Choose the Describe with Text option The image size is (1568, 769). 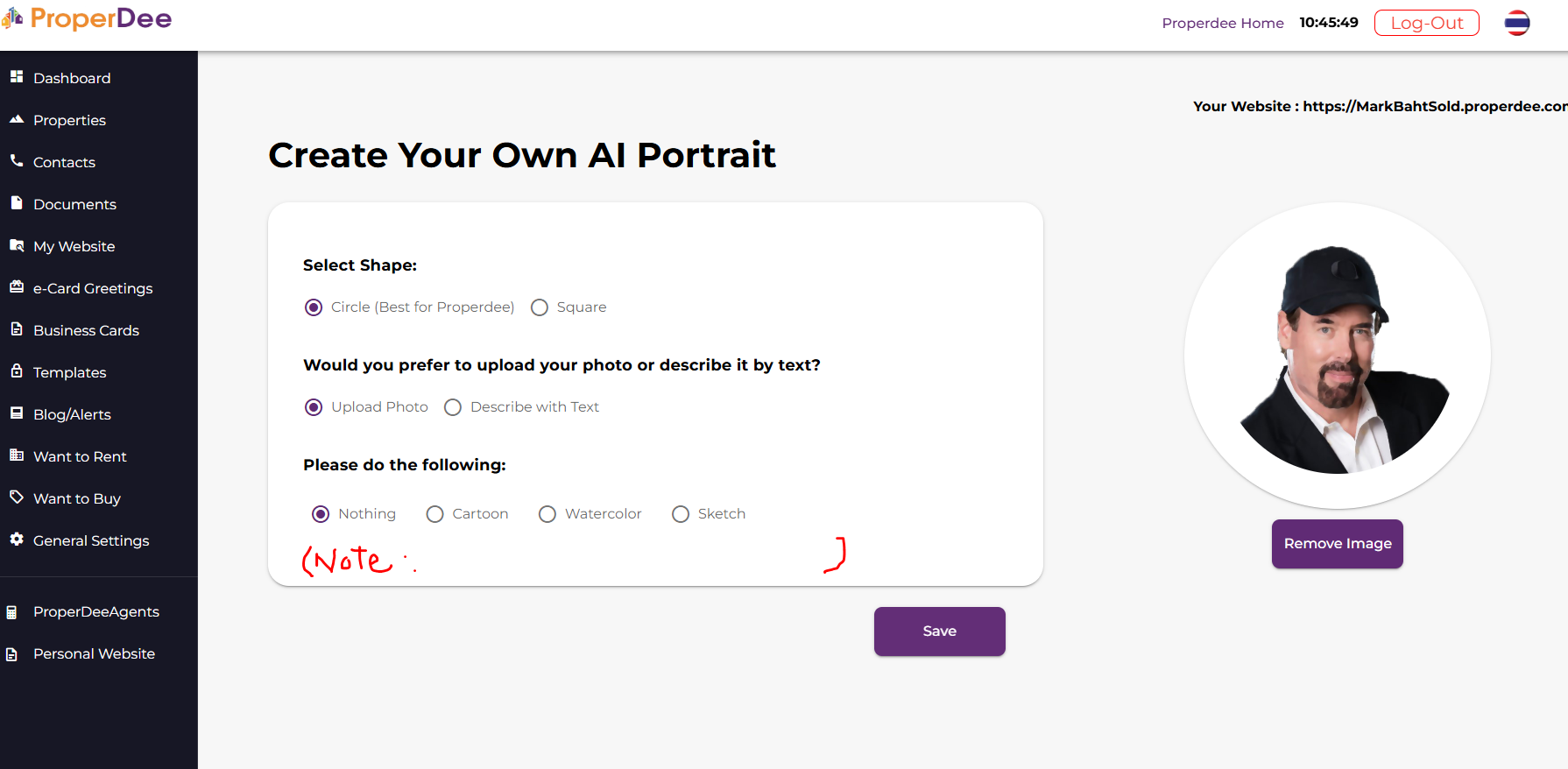(453, 407)
